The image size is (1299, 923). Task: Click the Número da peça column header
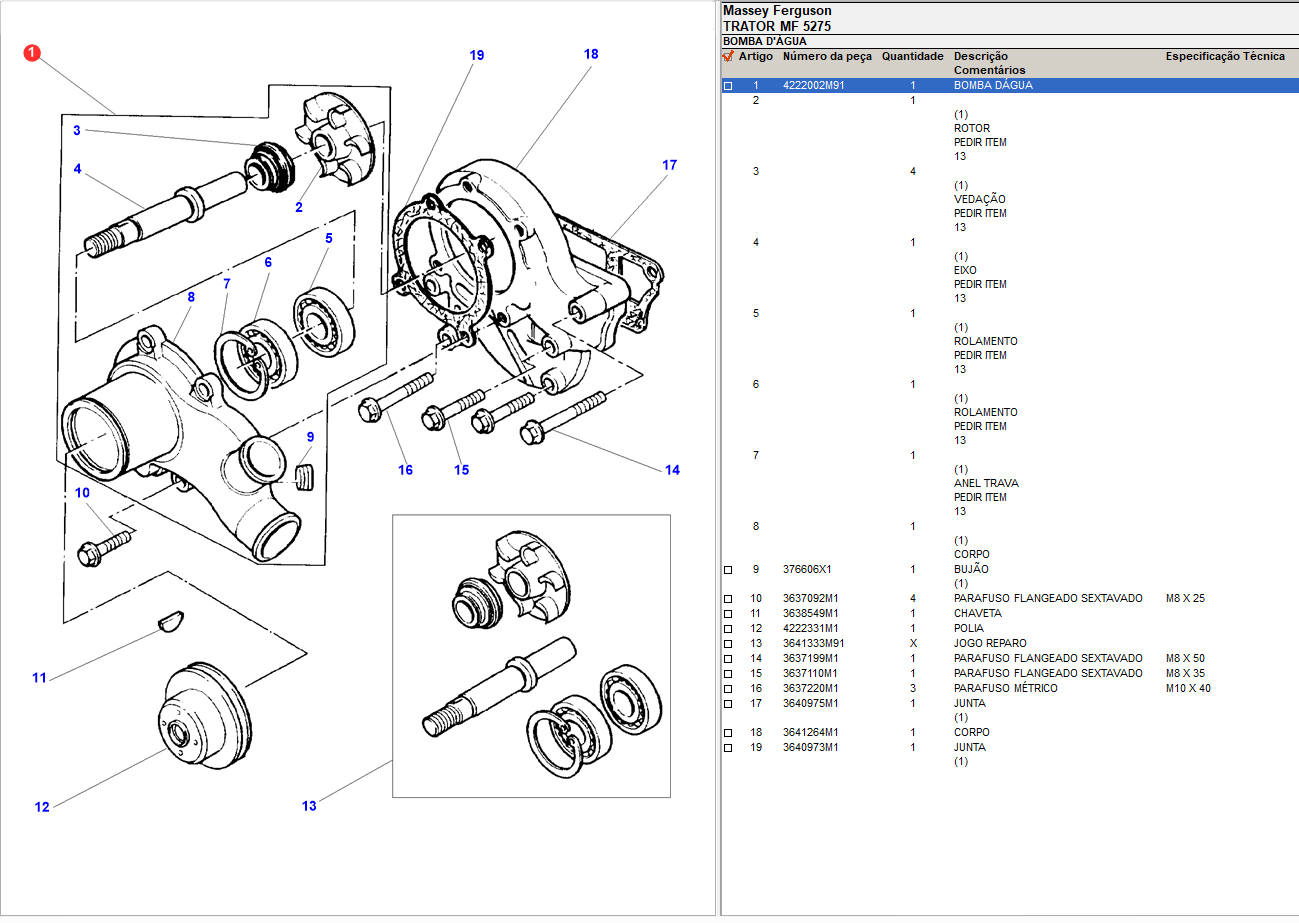coord(827,57)
